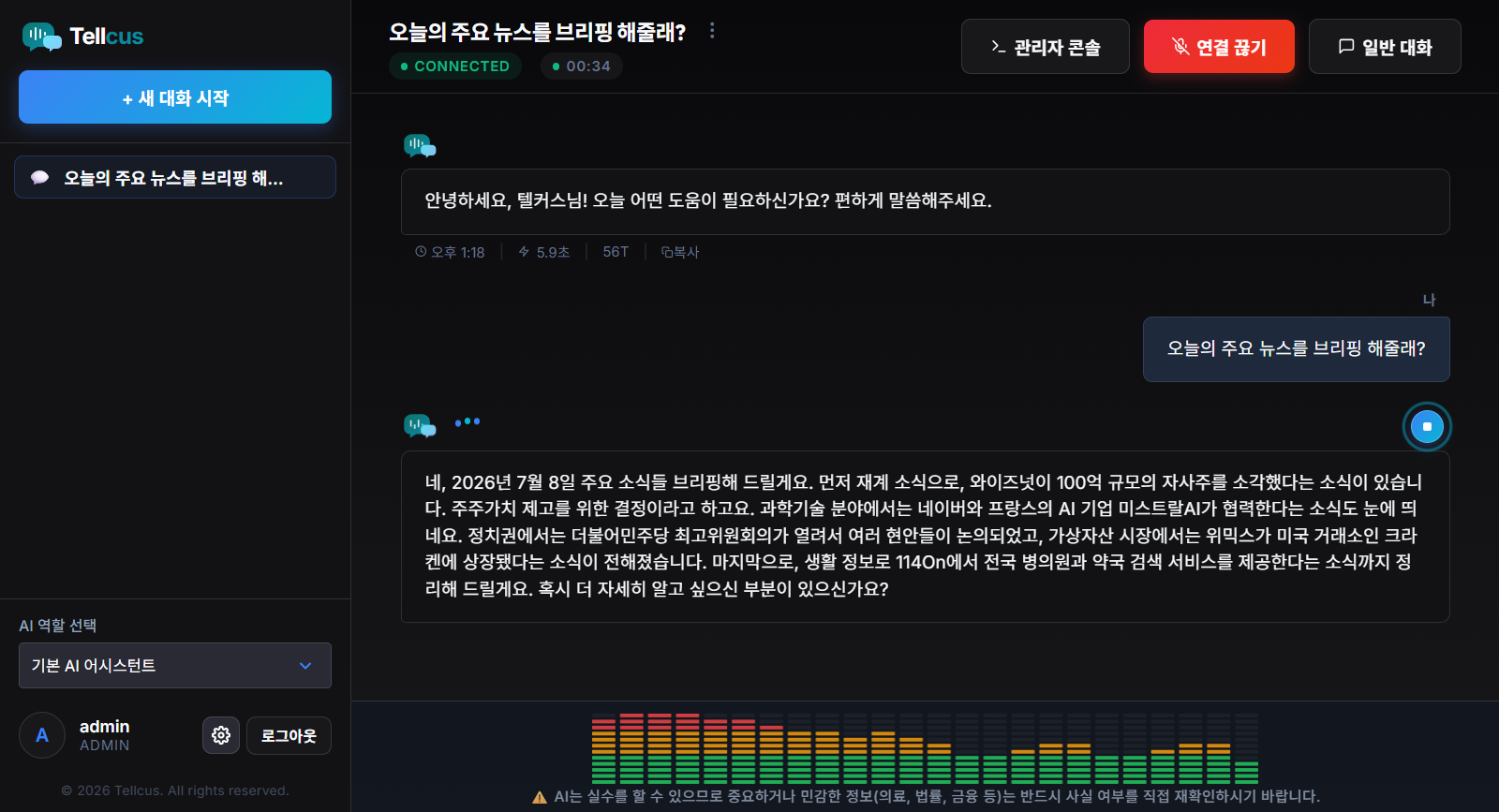
Task: Click the user message 오늘의 주요 뉴스를 브리핑 해줄래?
Action: (x=1296, y=348)
